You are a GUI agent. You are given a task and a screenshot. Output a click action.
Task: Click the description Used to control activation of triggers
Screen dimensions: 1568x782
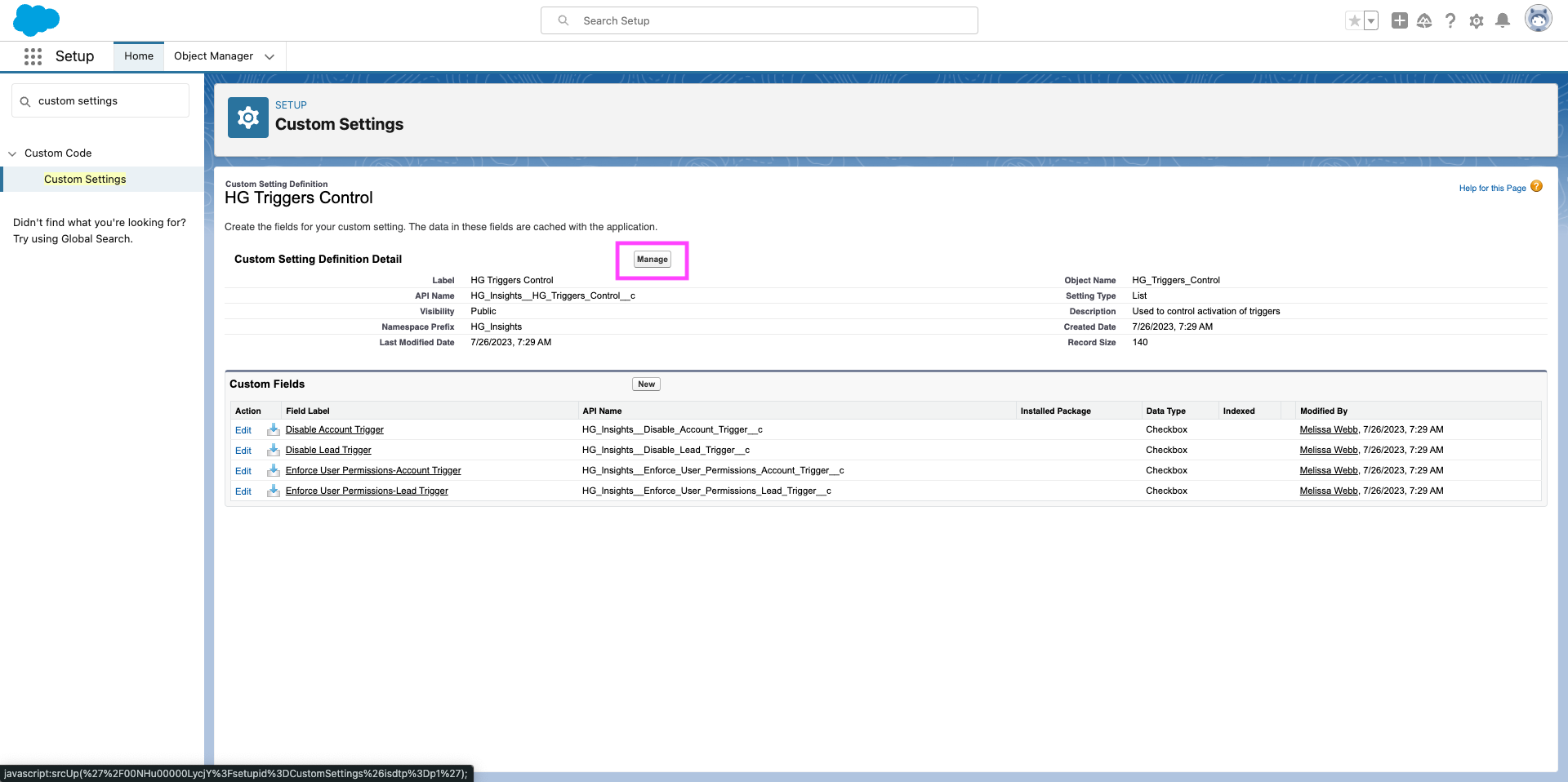click(1206, 312)
